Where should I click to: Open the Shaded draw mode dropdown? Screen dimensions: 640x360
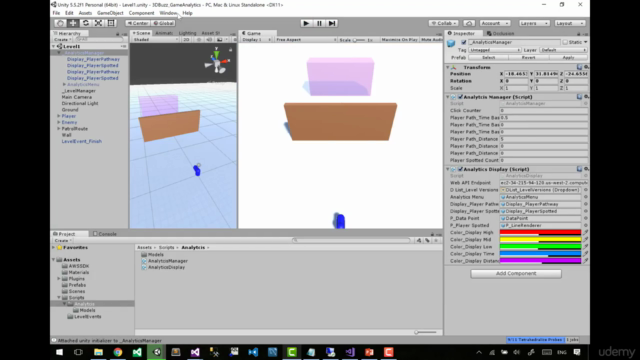[156, 40]
